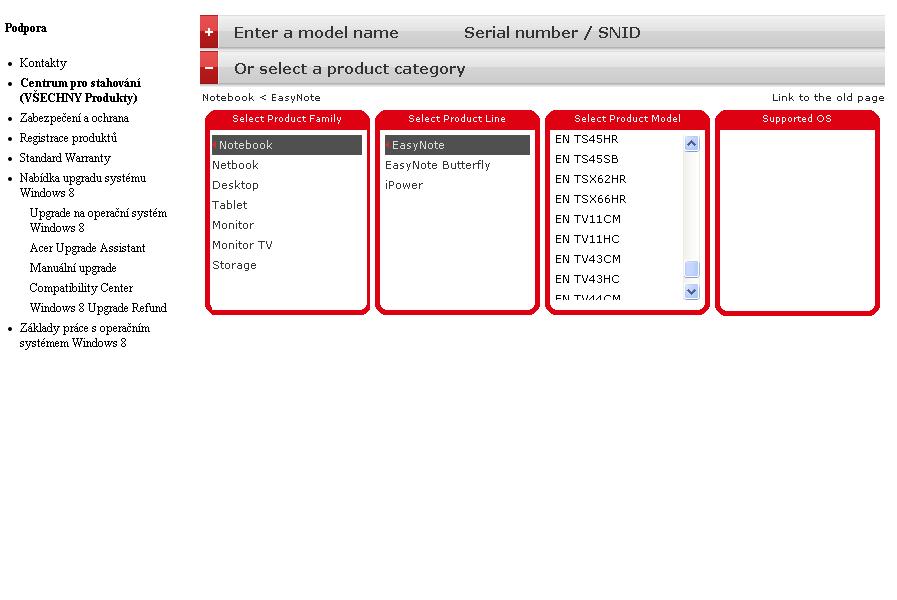Choose model EN TV11HC
The height and width of the screenshot is (600, 897).
pyautogui.click(x=587, y=239)
